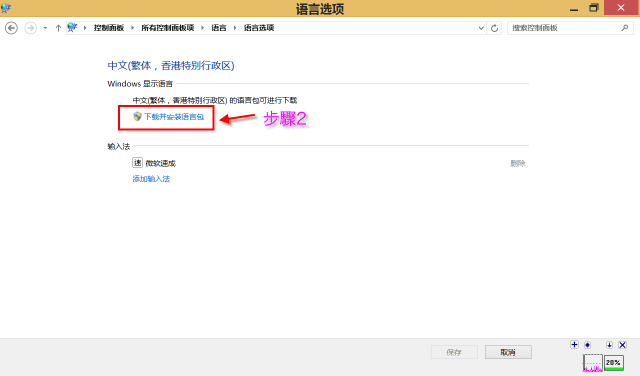The image size is (640, 376).
Task: Open 语言 breadcrumb
Action: tap(219, 28)
